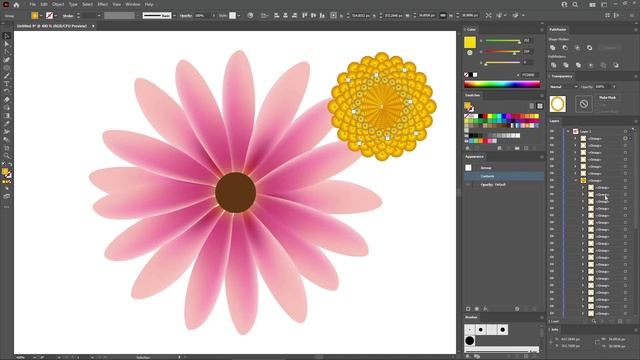This screenshot has height=360, width=640.
Task: Collapse Layer 1 disclosure triangle
Action: (568, 131)
